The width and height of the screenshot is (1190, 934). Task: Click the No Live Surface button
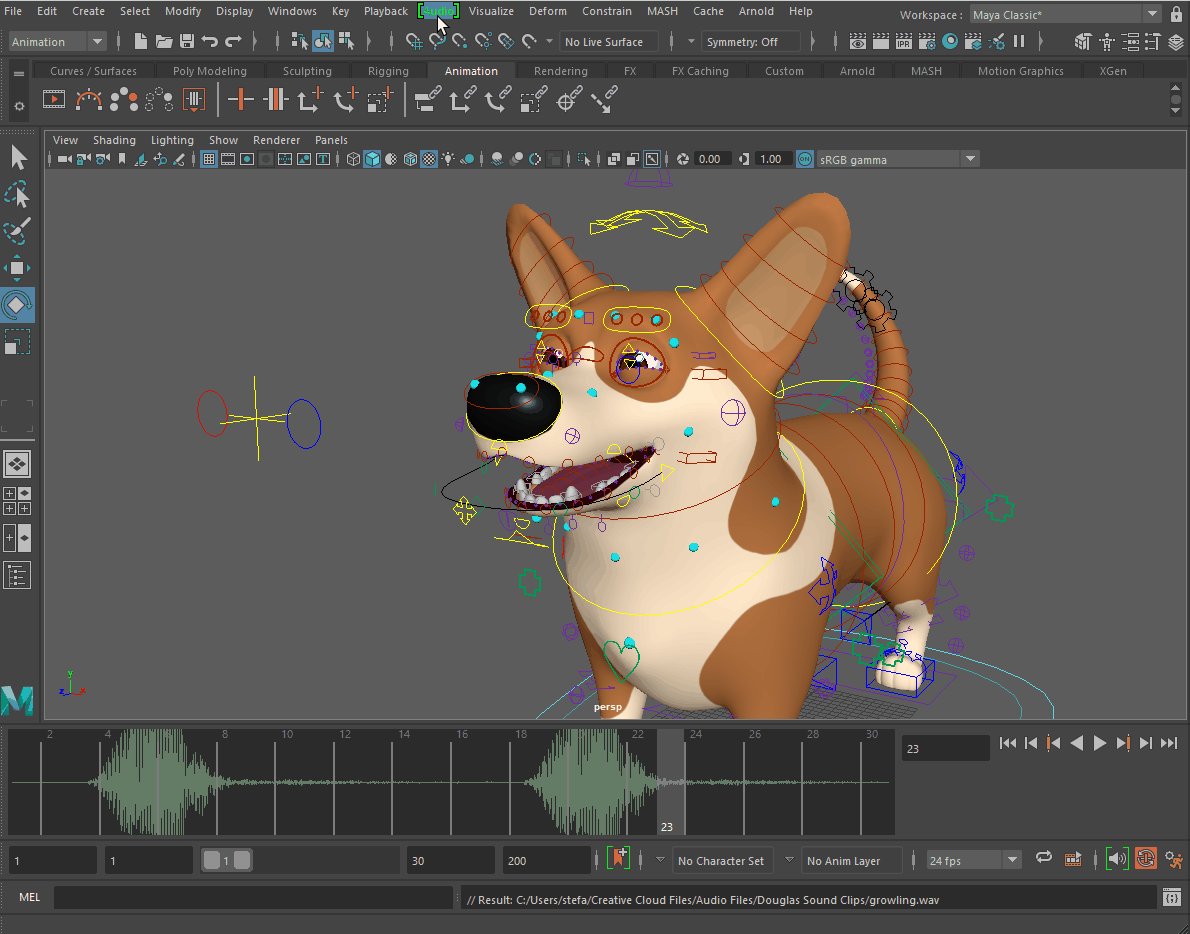(608, 41)
